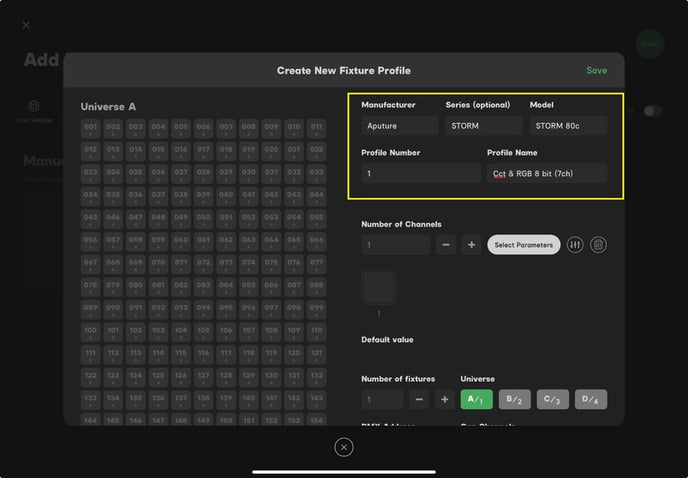This screenshot has height=478, width=688.
Task: Click the Series field showing STORM
Action: [x=484, y=126]
